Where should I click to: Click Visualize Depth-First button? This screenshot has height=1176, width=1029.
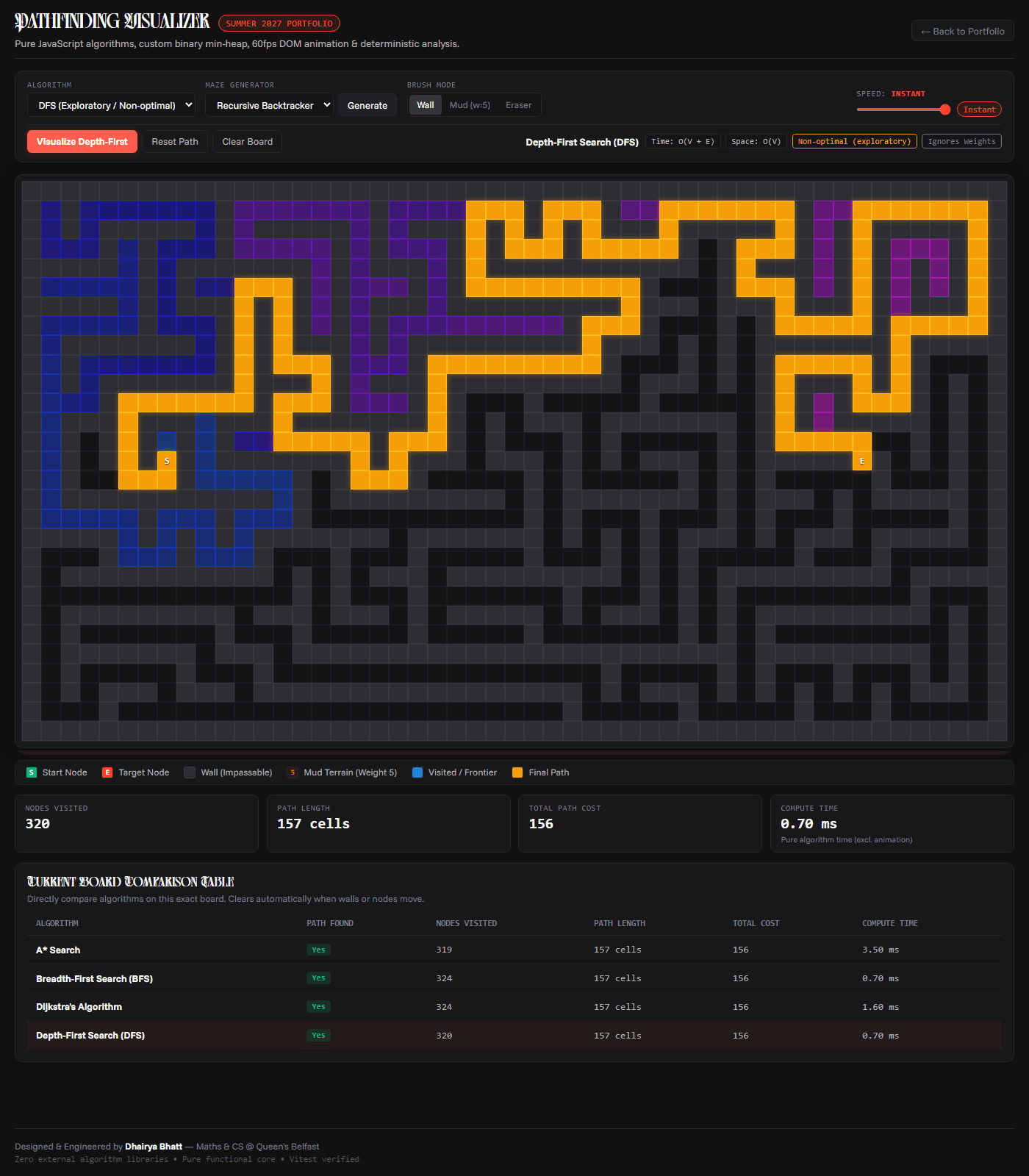tap(82, 142)
